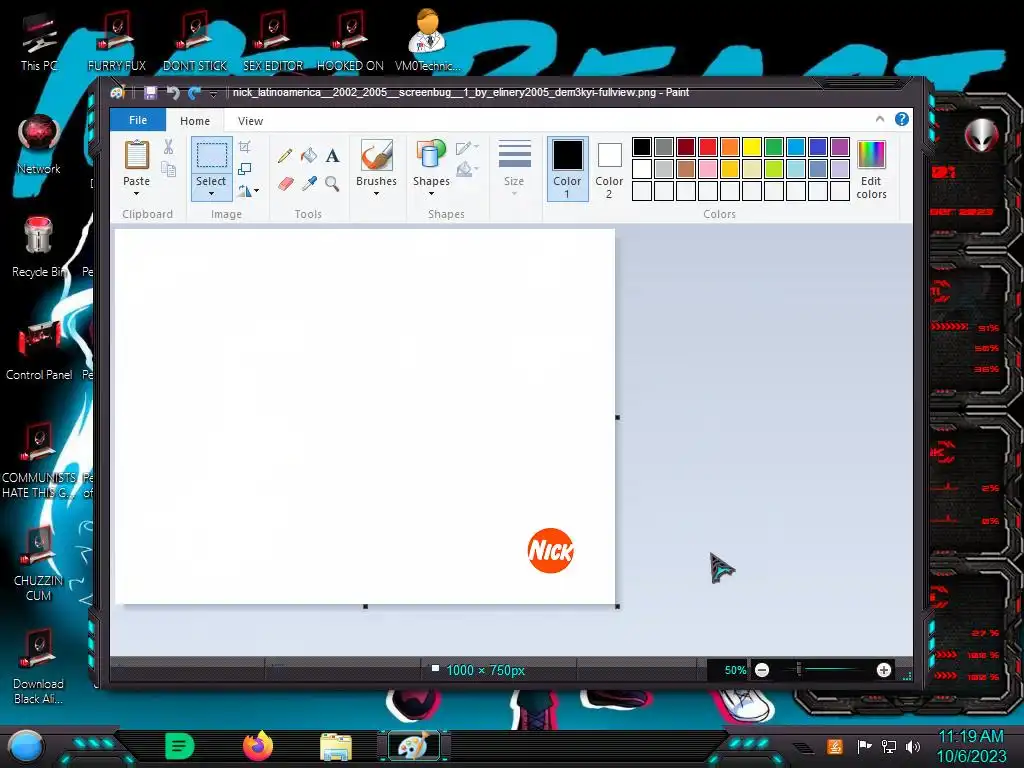The height and width of the screenshot is (768, 1024).
Task: Expand the Select dropdown arrow
Action: [x=212, y=193]
